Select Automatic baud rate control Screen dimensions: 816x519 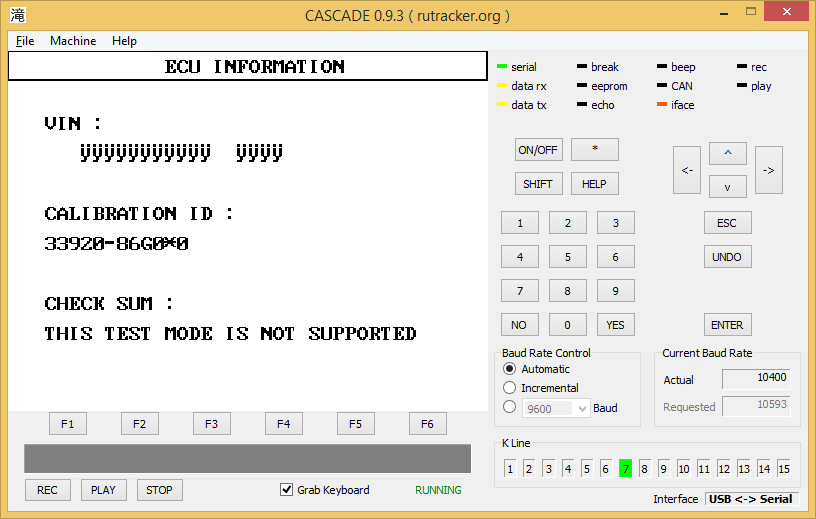coord(510,369)
